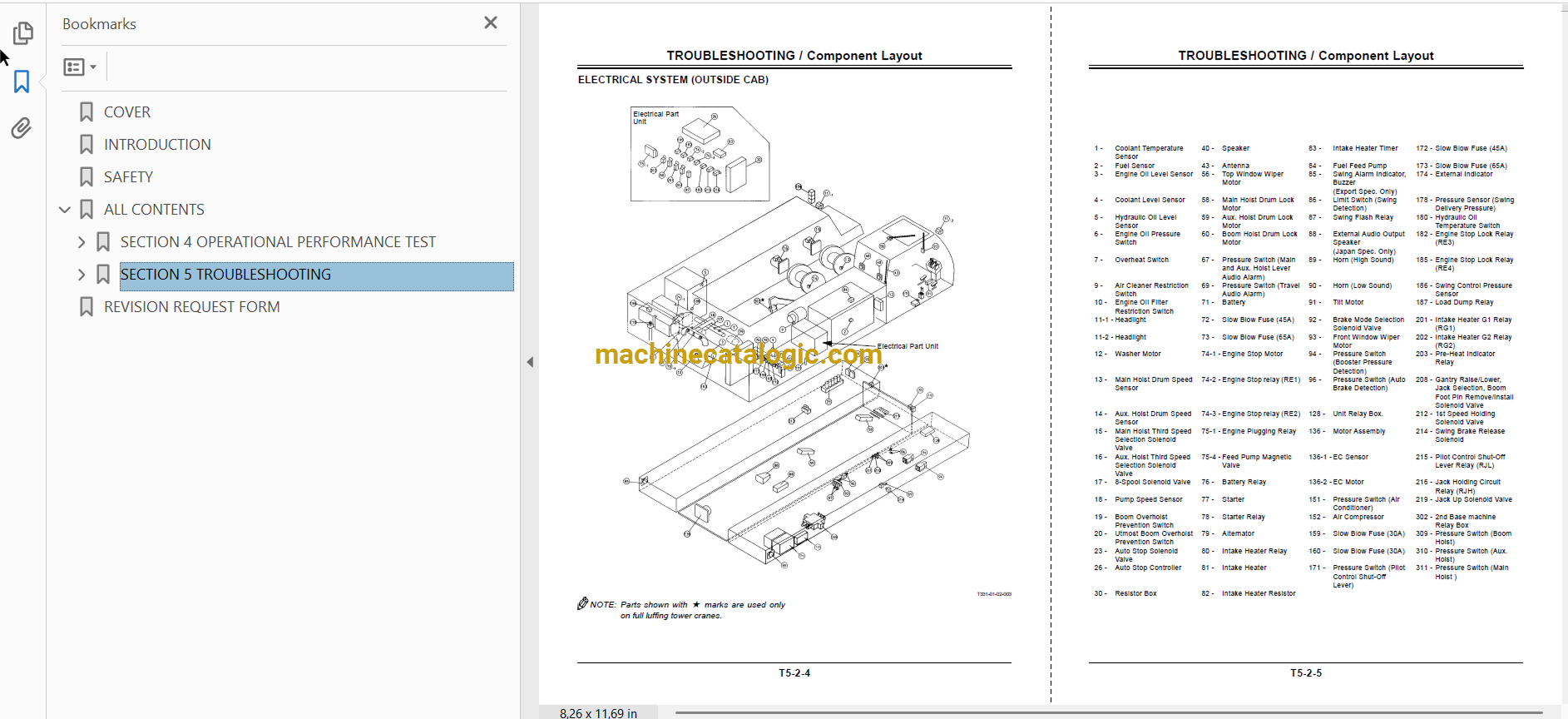Open the SAFETY bookmark
The height and width of the screenshot is (719, 1568).
pos(128,177)
